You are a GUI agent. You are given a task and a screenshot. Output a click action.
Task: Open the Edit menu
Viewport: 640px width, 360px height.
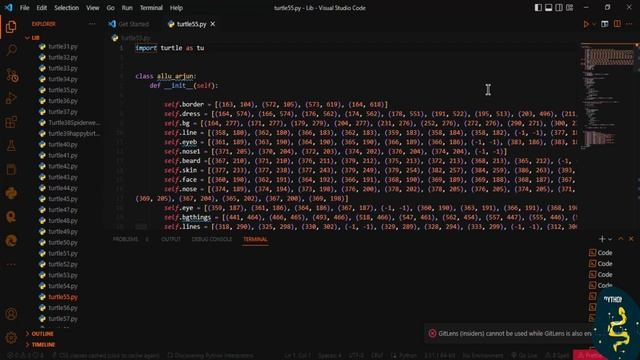tap(41, 8)
